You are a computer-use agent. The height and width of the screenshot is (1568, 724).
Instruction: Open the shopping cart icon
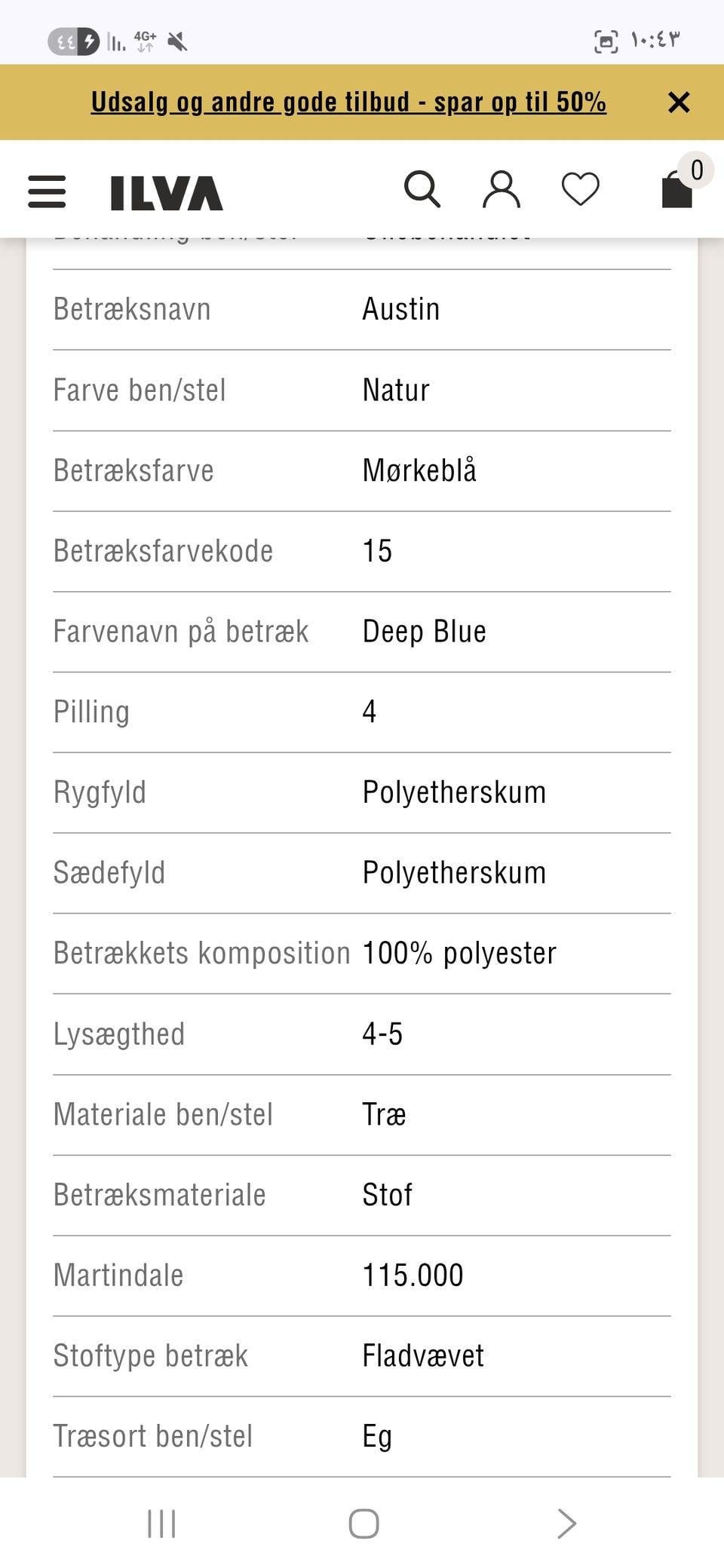[676, 193]
